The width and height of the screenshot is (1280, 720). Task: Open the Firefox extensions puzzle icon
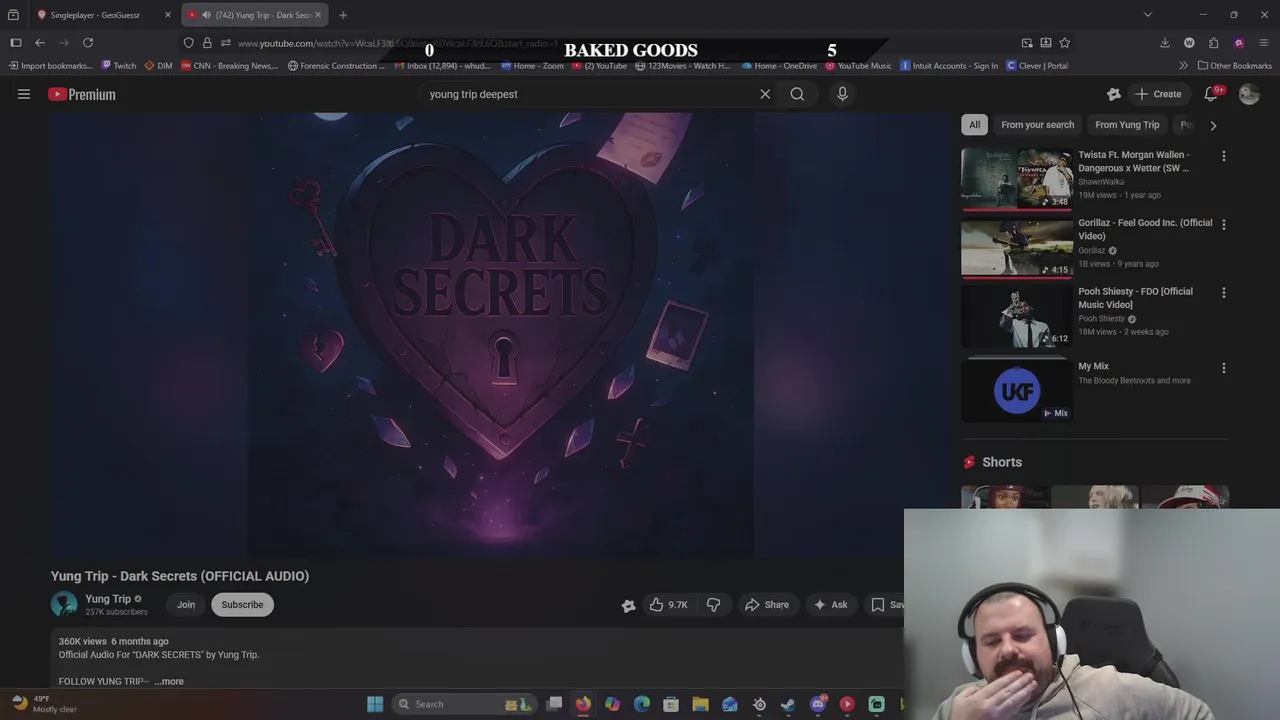[1214, 43]
